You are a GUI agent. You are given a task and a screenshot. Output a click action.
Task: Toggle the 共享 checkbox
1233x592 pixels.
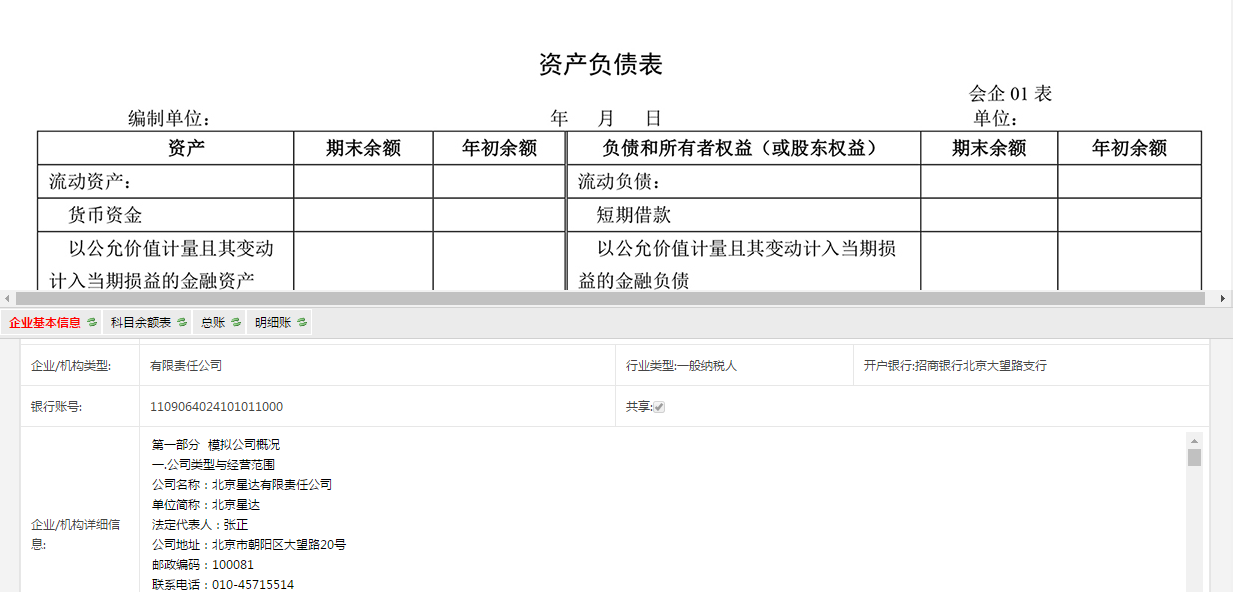click(x=659, y=407)
